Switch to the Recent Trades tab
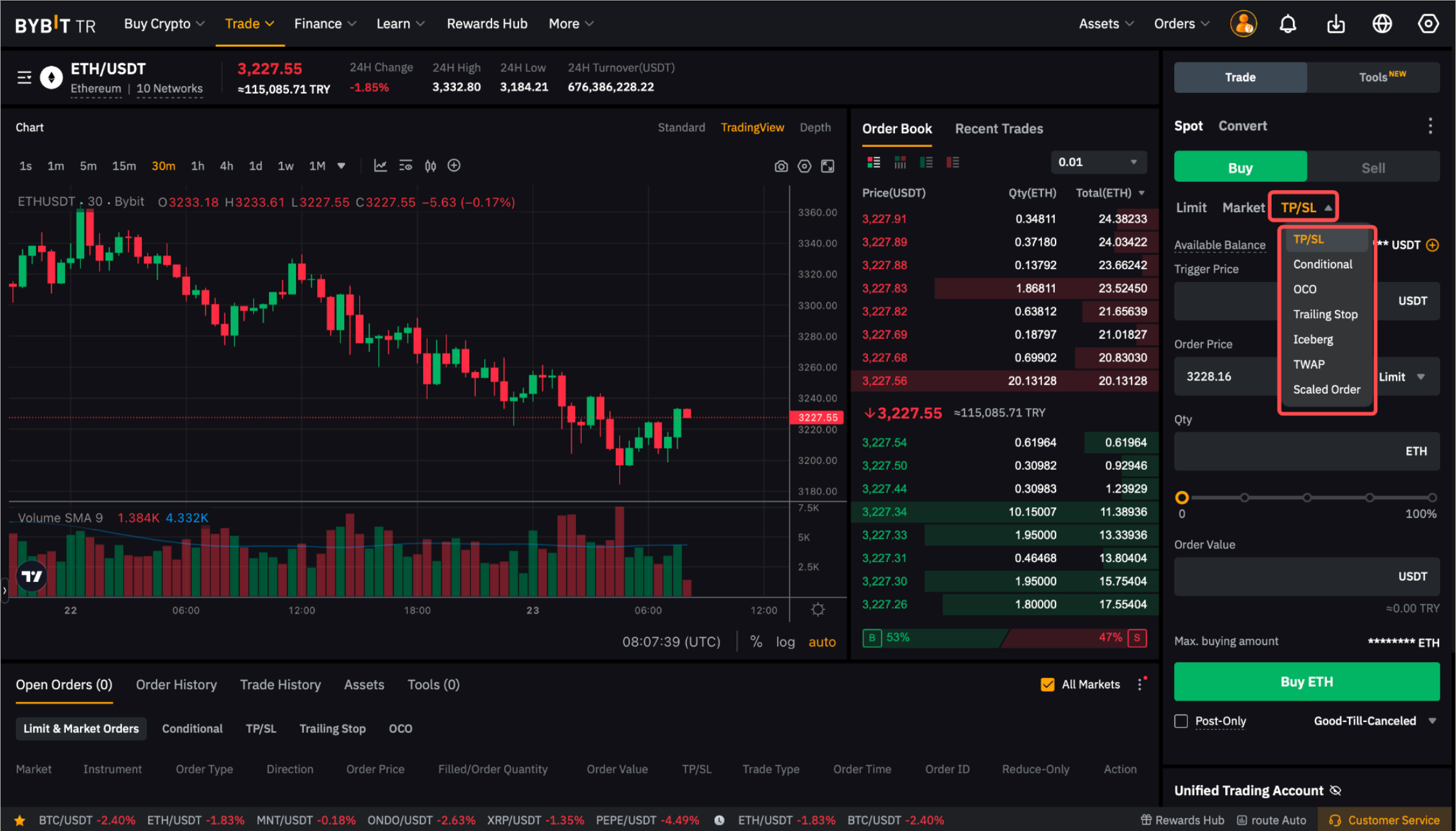 998,128
